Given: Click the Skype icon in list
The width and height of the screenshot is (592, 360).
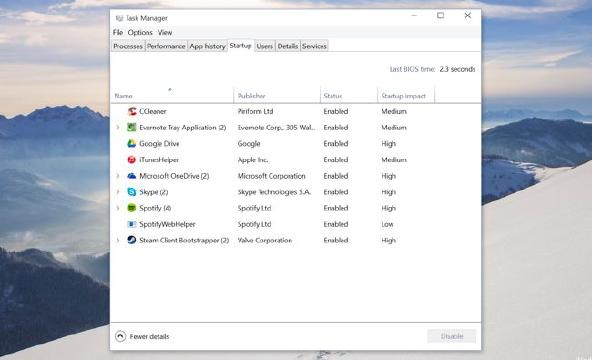Looking at the screenshot, I should [132, 192].
